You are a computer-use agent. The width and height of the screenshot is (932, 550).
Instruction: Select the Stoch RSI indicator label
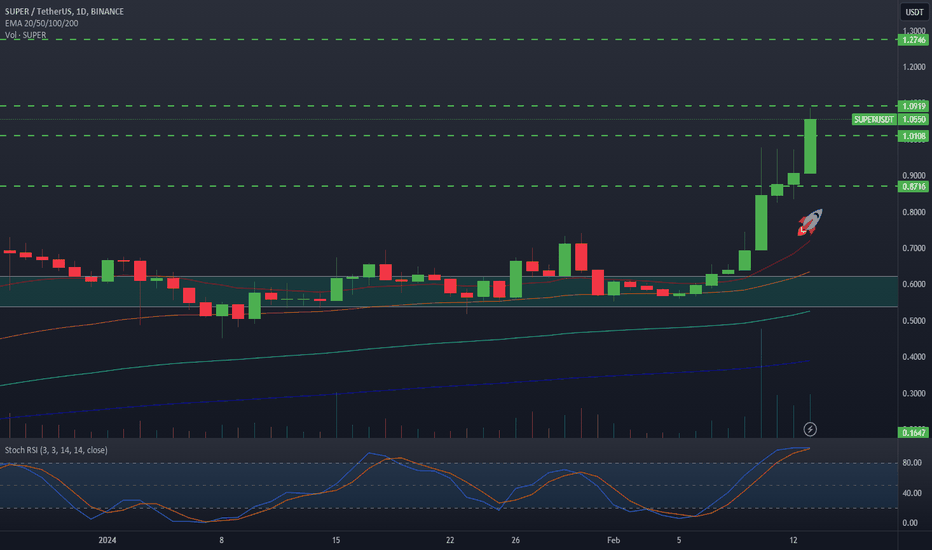56,450
